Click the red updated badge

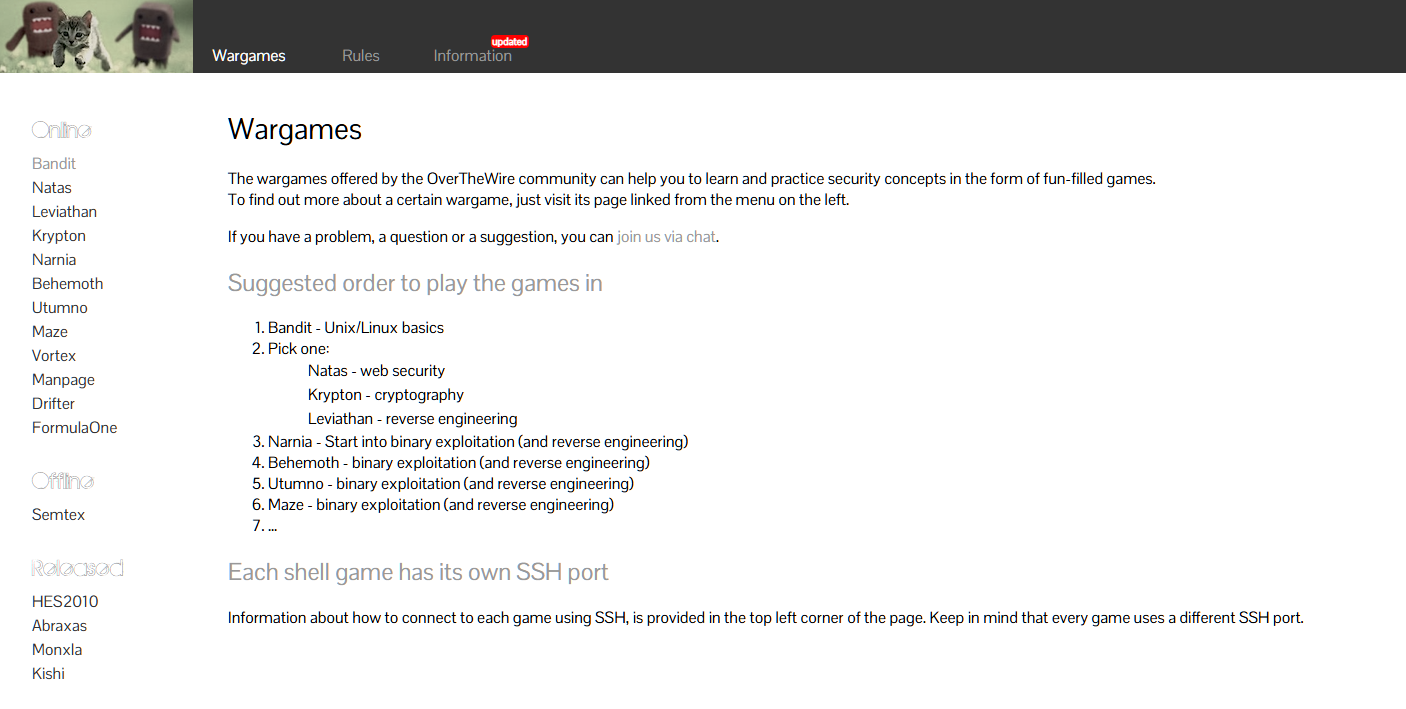tap(510, 42)
